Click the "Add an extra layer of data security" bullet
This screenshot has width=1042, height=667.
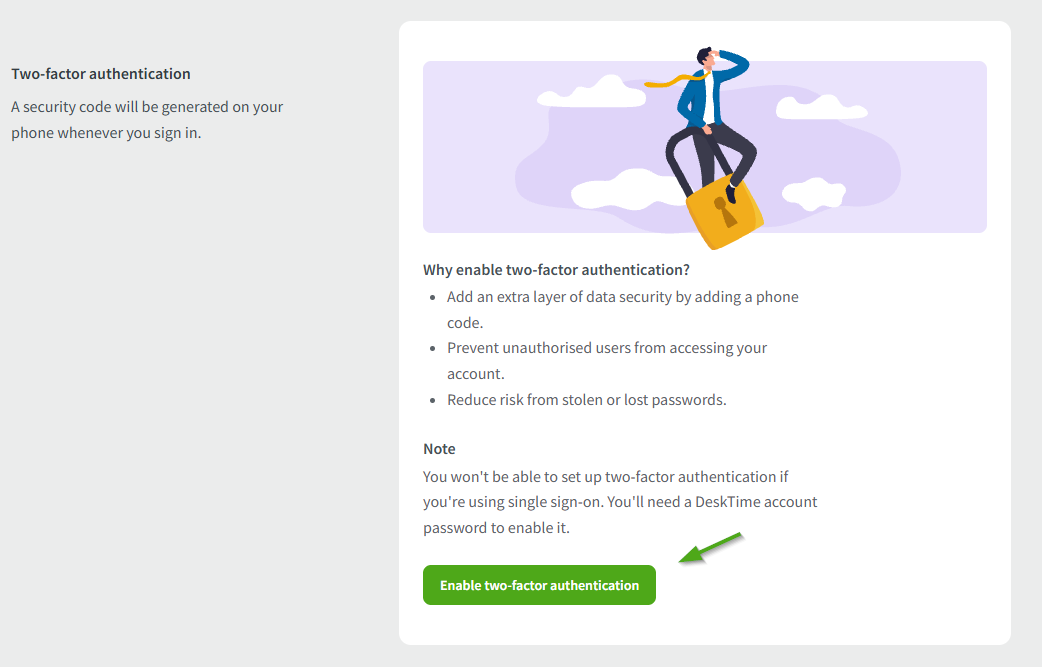[x=622, y=297]
